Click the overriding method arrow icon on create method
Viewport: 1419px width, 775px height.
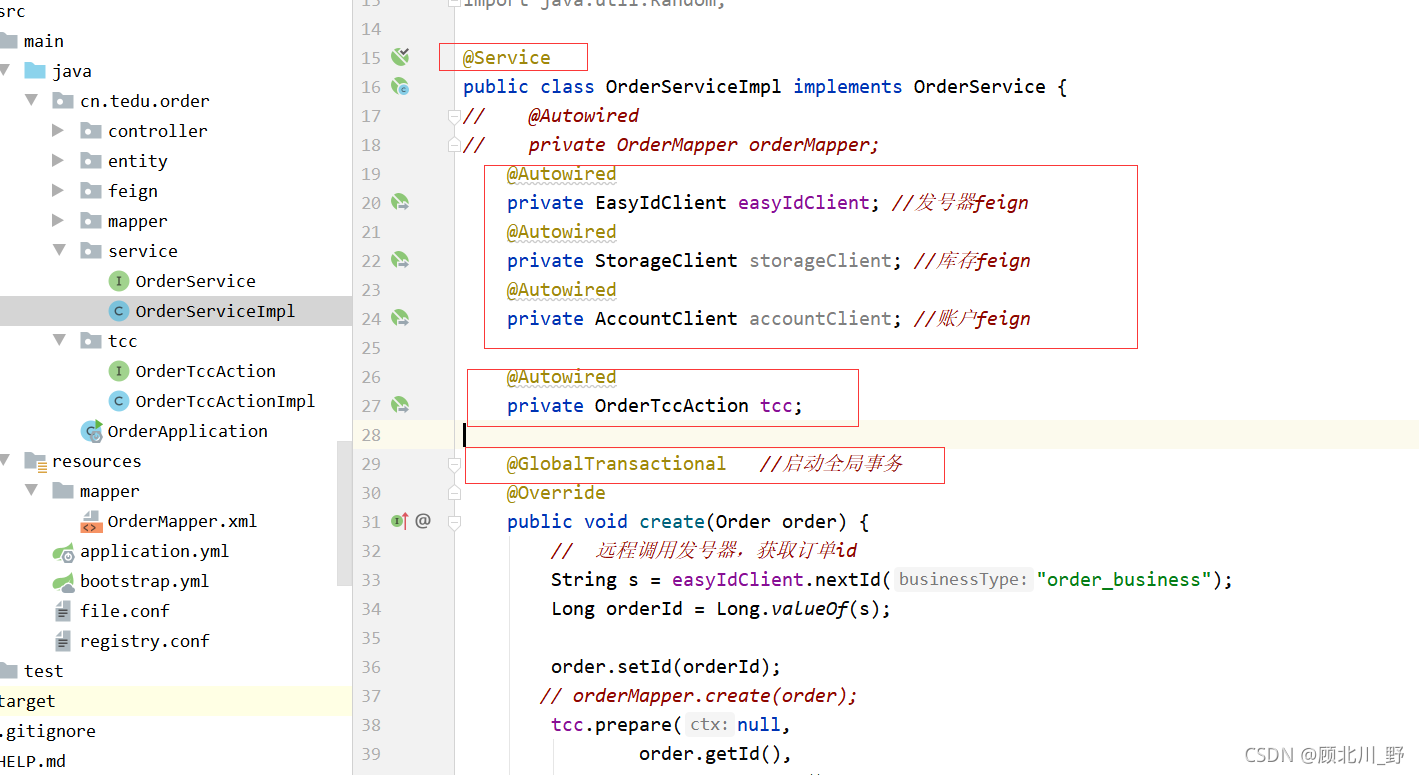[398, 521]
